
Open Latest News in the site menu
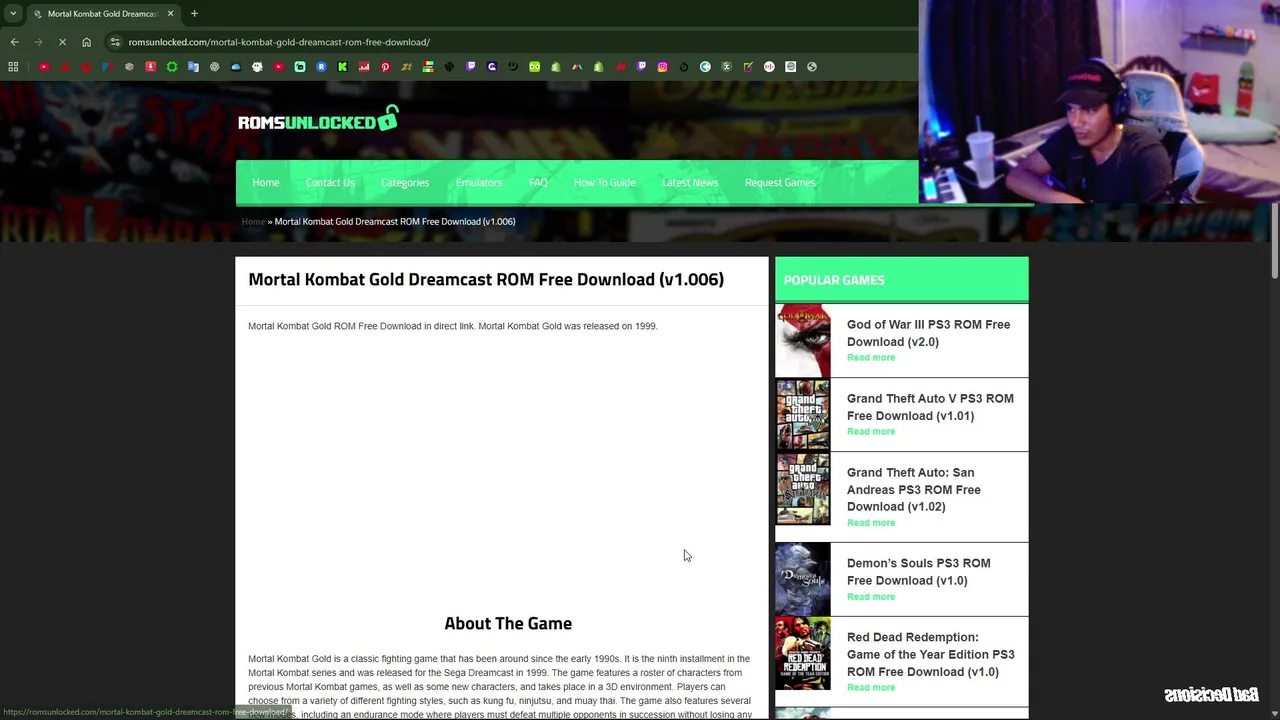(690, 182)
